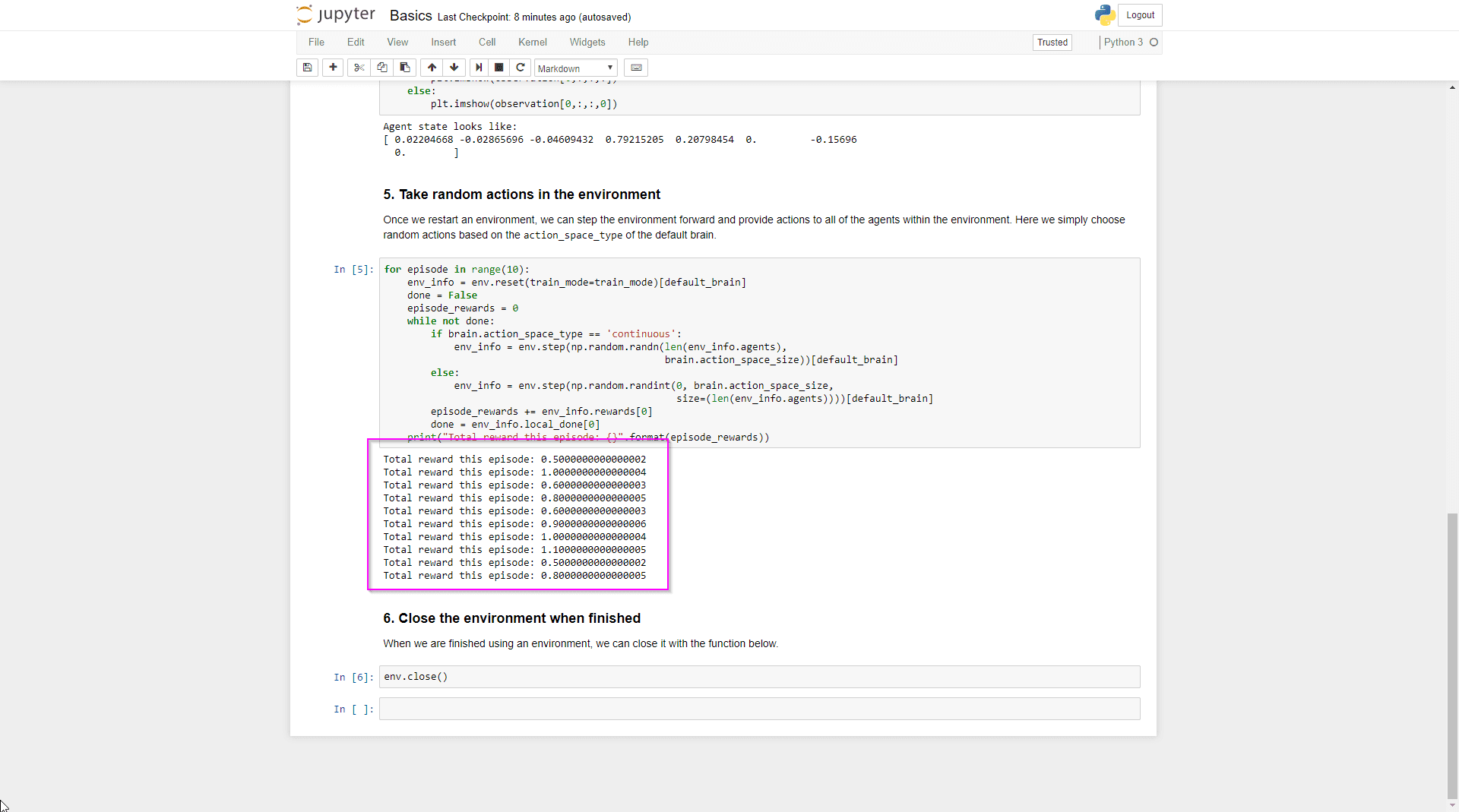The height and width of the screenshot is (812, 1459).
Task: Restart the kernel using the circular arrow
Action: [521, 68]
